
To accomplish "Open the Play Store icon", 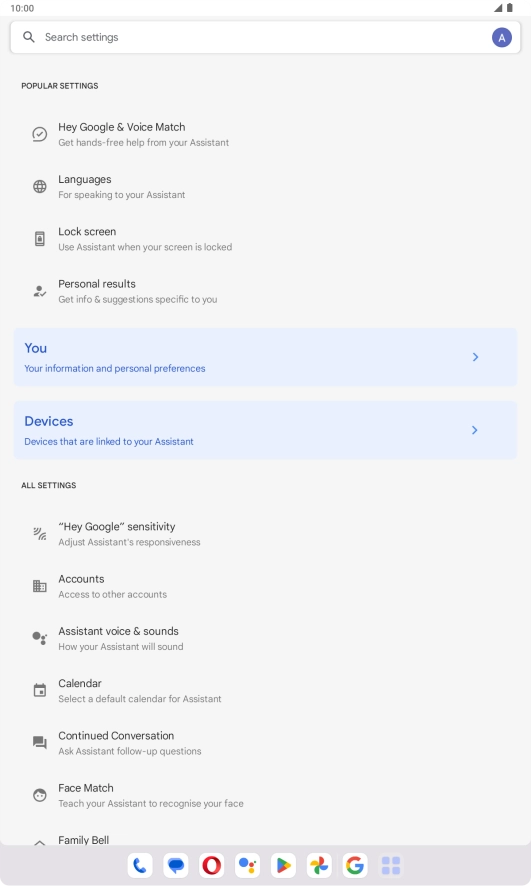I will [283, 865].
